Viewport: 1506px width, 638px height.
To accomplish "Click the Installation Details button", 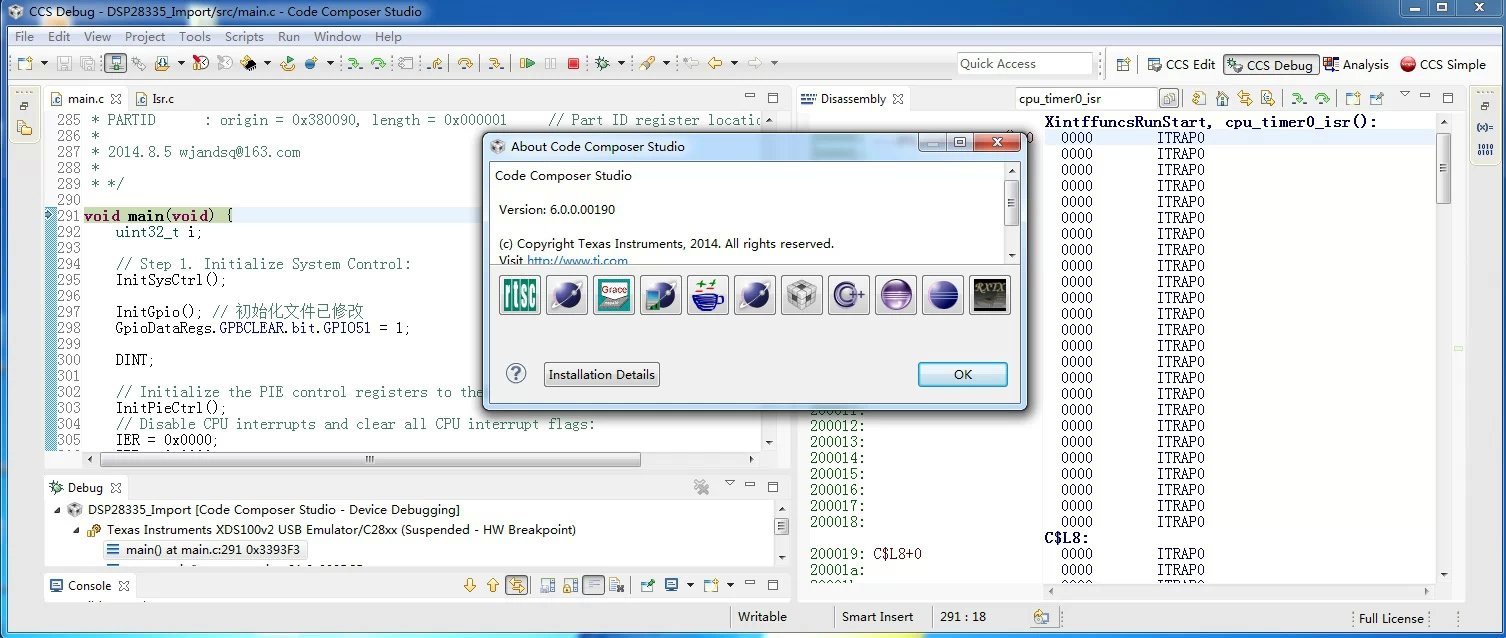I will tap(602, 375).
